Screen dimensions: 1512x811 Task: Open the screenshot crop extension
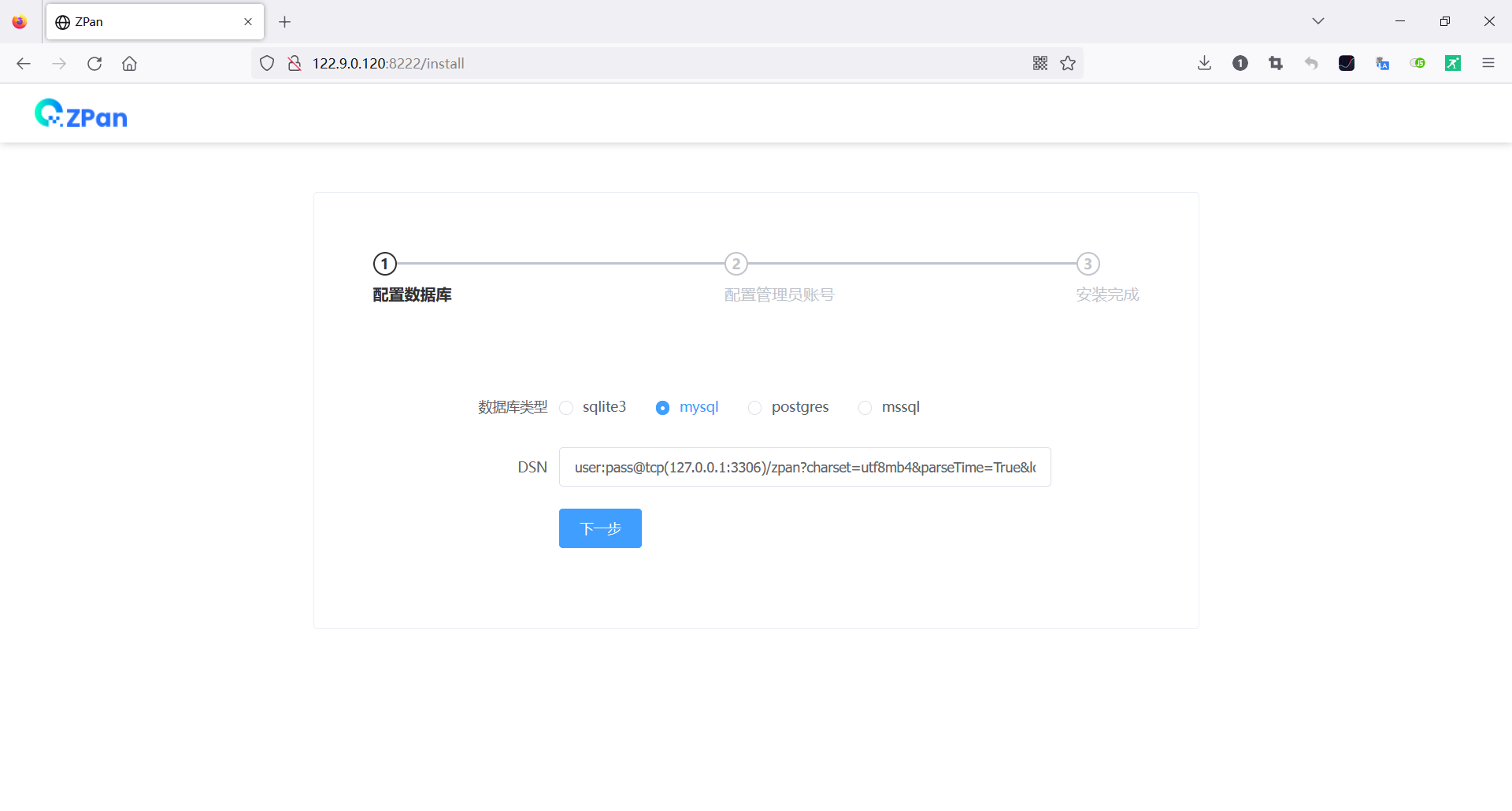tap(1275, 63)
